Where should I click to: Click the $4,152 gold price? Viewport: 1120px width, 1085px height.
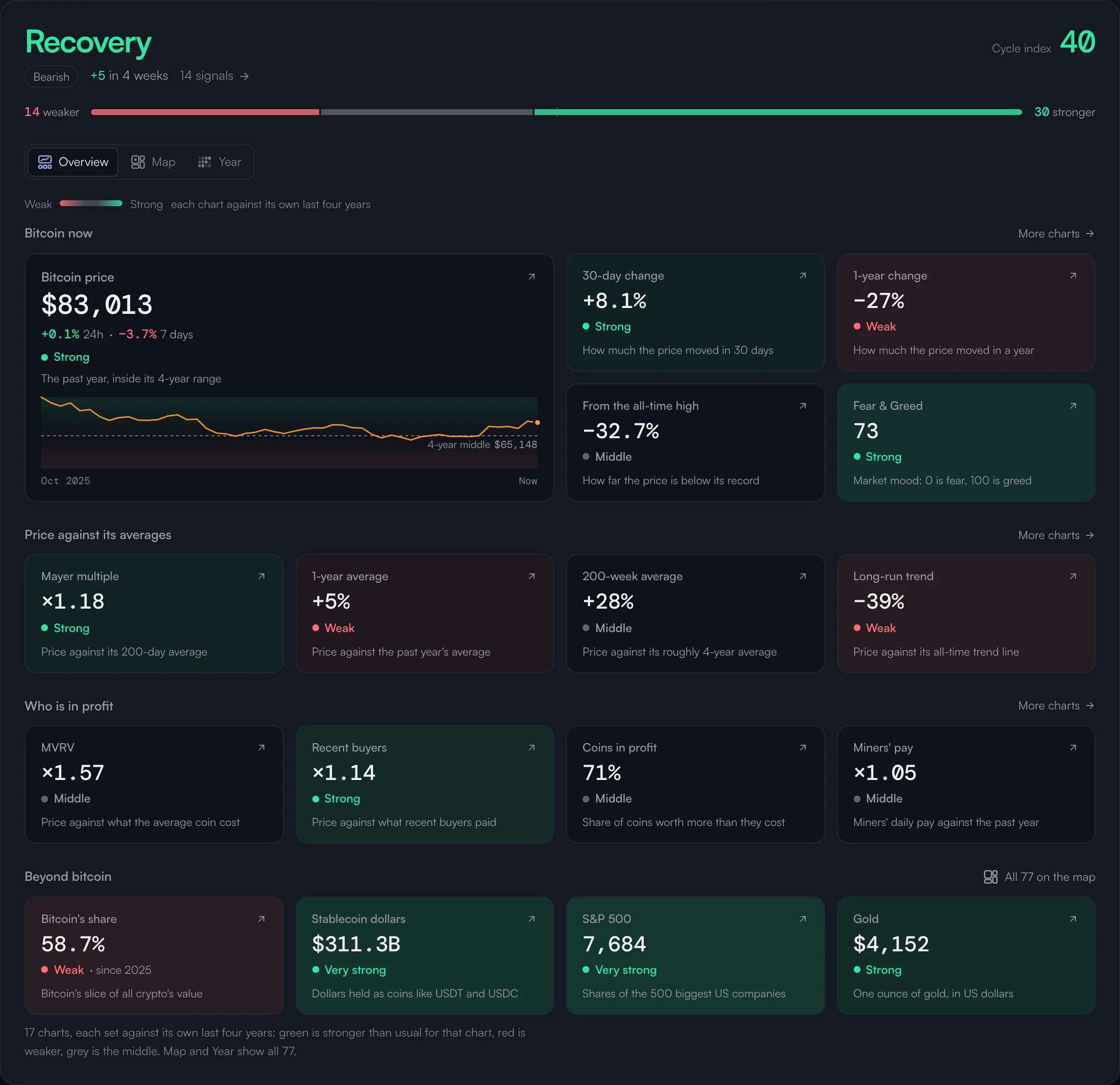tap(891, 944)
